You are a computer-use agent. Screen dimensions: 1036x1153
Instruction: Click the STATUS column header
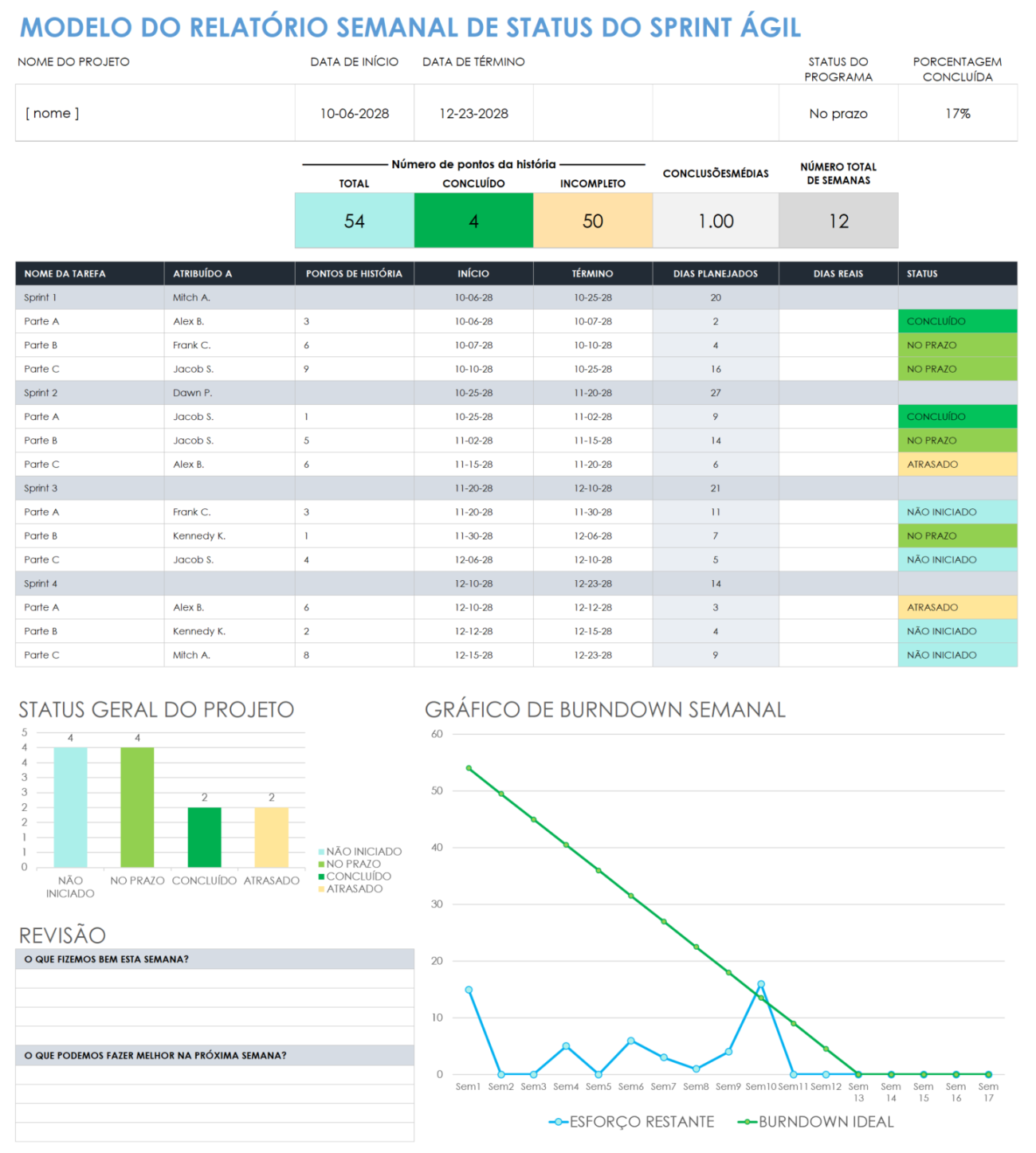pyautogui.click(x=922, y=273)
